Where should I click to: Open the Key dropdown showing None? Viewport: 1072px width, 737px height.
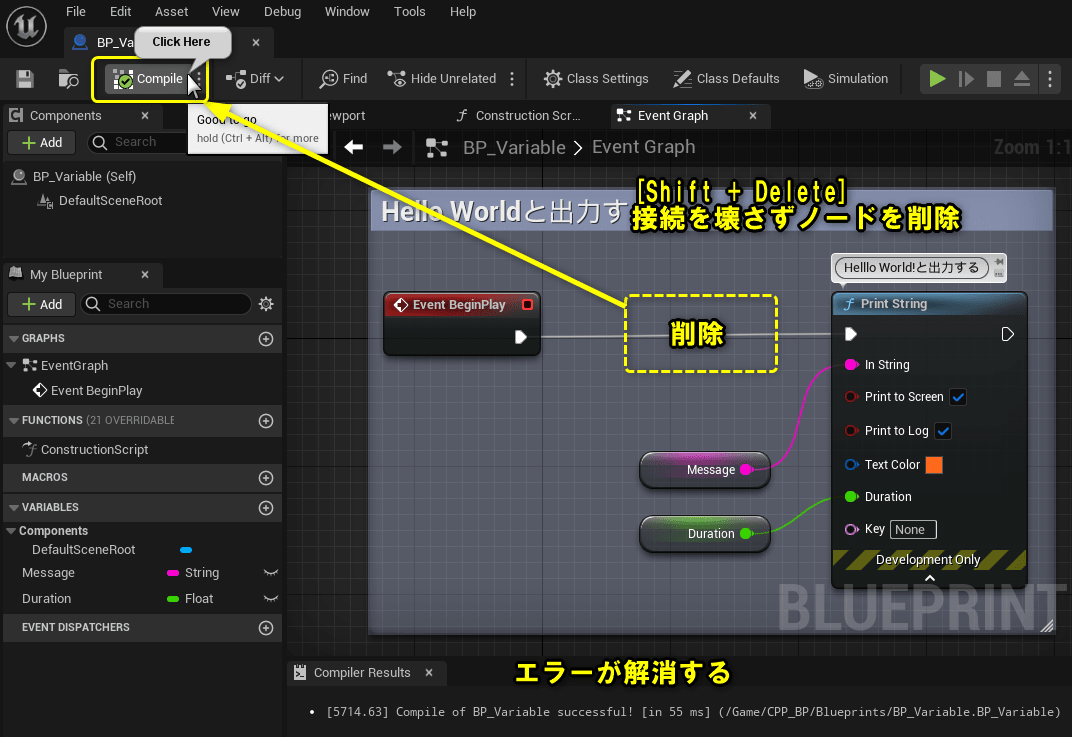913,529
